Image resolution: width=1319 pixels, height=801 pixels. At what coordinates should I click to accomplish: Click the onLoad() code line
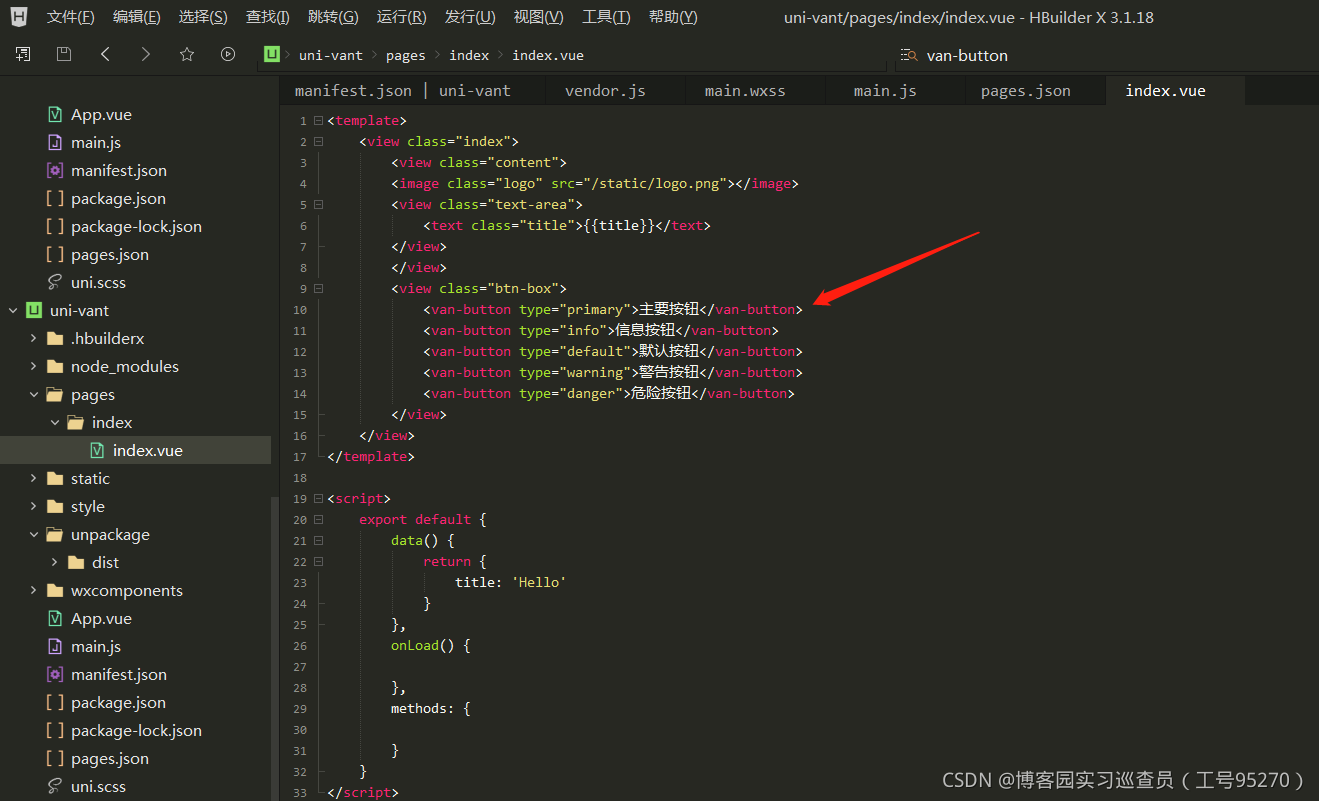coord(430,645)
